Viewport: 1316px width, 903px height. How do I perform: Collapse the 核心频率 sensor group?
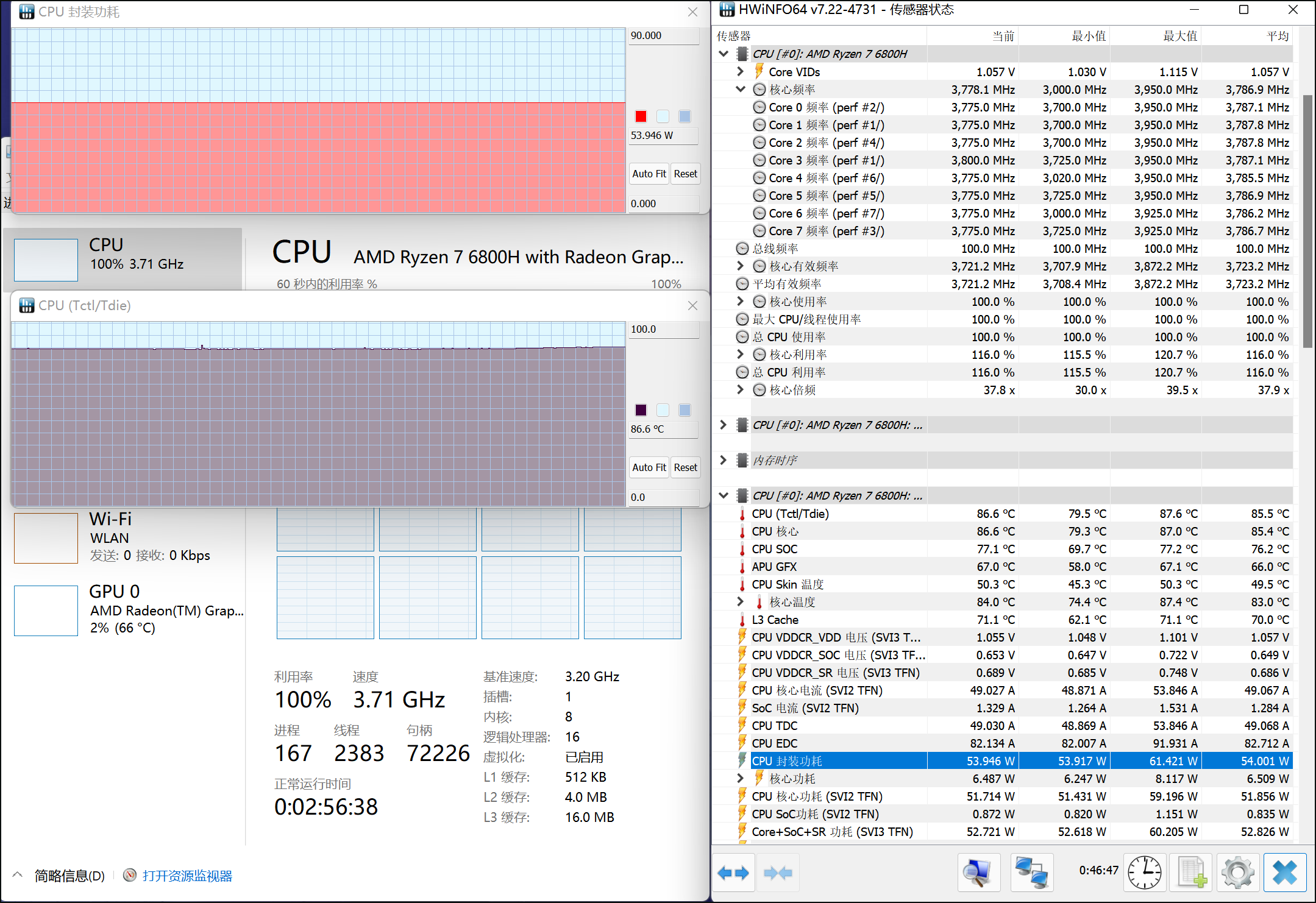pyautogui.click(x=740, y=90)
